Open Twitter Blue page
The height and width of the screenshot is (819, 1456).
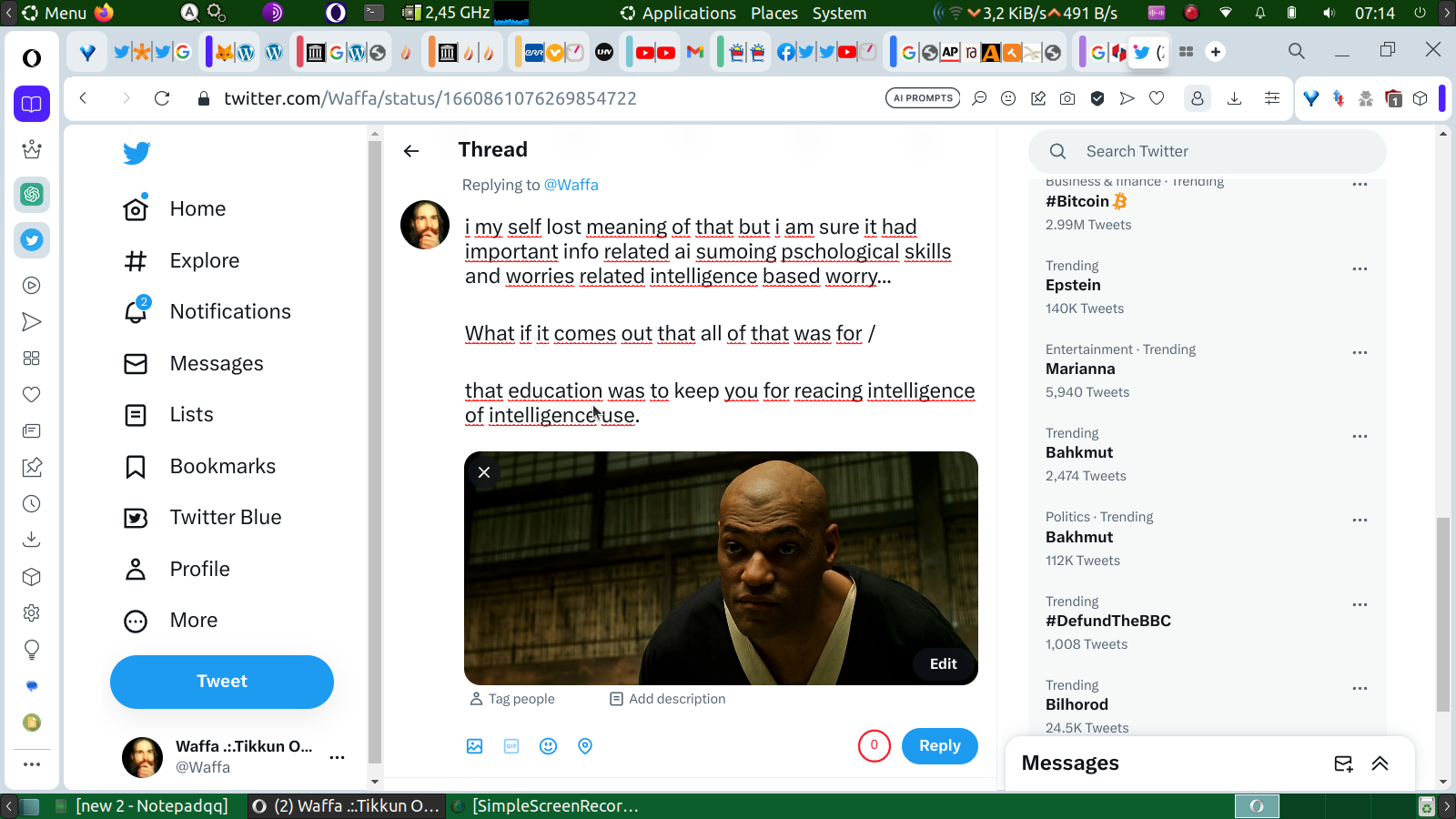tap(202, 518)
